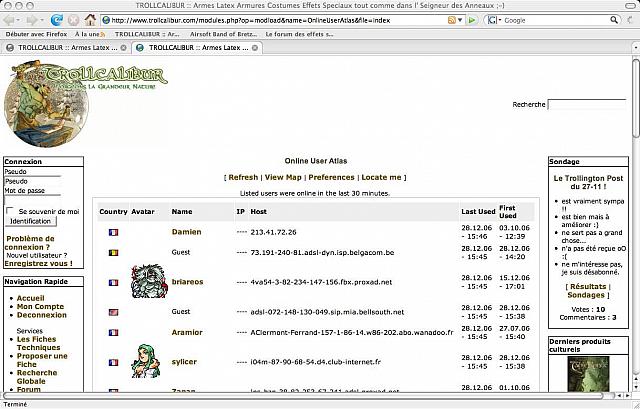Viewport: 640px width, 409px height.
Task: Open the address bar history dropdown
Action: 460,20
